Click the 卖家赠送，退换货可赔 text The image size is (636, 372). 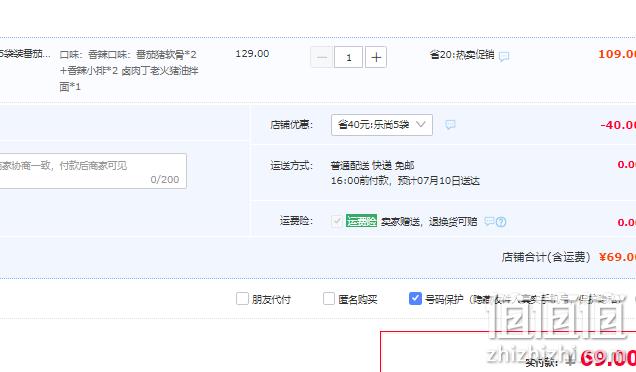click(x=429, y=221)
